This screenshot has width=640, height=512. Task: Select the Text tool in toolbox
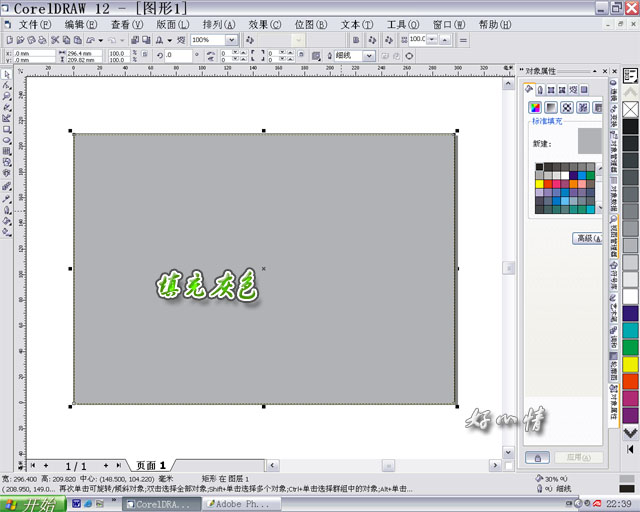click(x=7, y=173)
